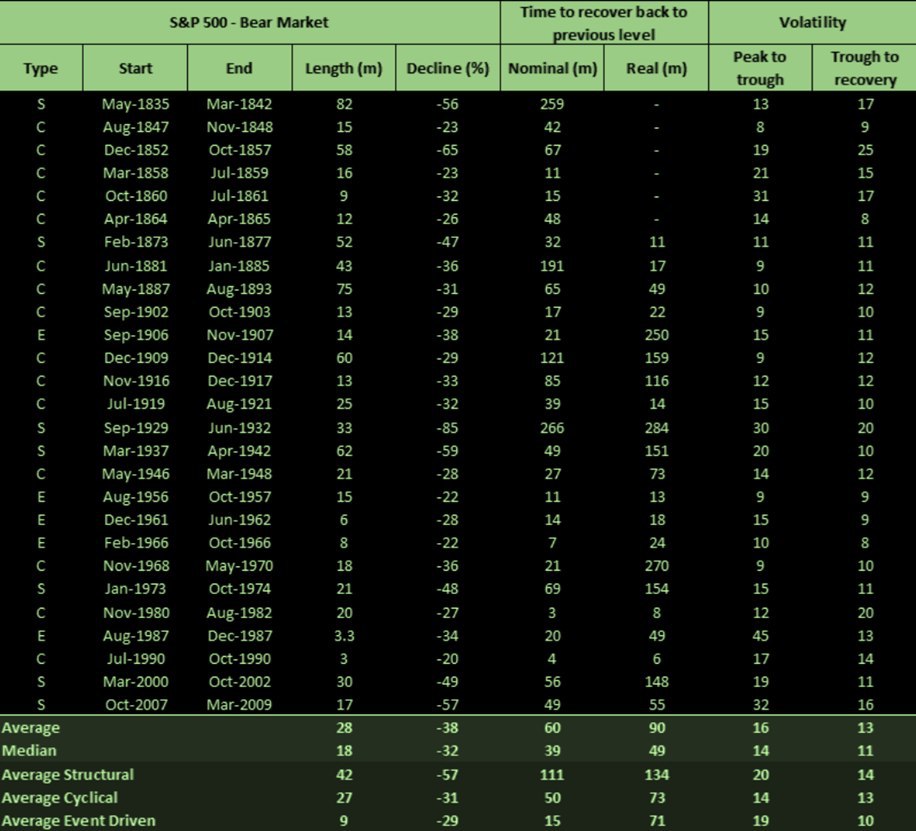
Task: Select real recovery value 270
Action: pos(657,566)
